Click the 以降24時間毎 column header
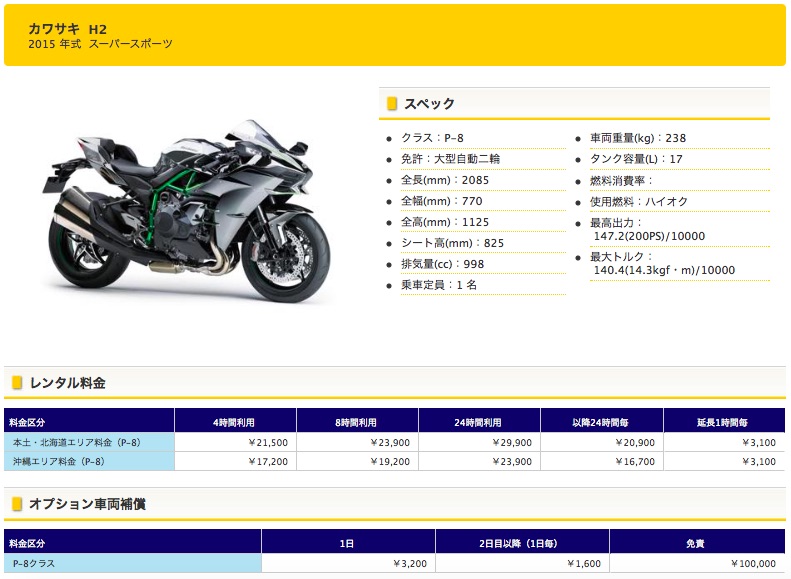 tap(602, 421)
